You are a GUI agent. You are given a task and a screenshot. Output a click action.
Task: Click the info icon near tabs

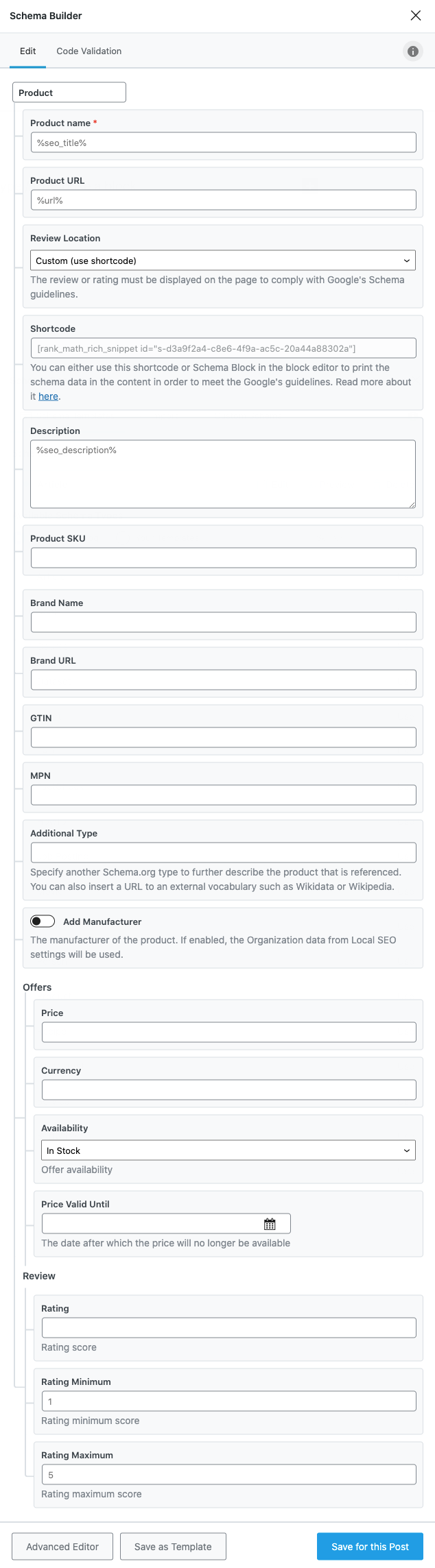pyautogui.click(x=413, y=51)
